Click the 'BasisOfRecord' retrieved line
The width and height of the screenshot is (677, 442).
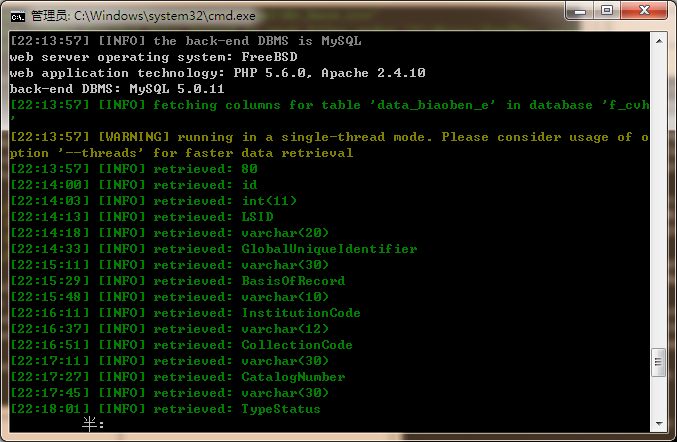pos(177,281)
